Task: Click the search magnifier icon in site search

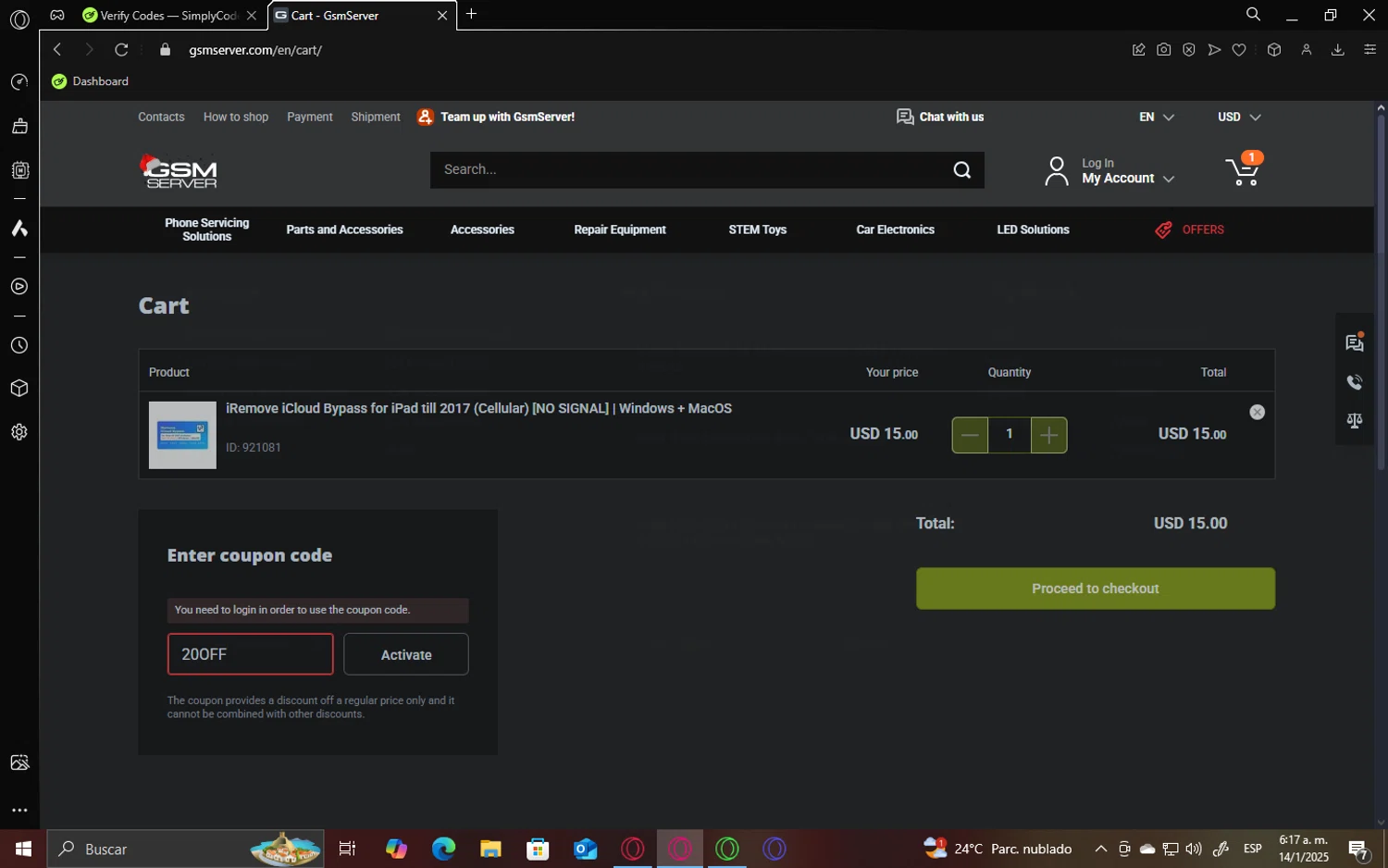Action: coord(962,169)
